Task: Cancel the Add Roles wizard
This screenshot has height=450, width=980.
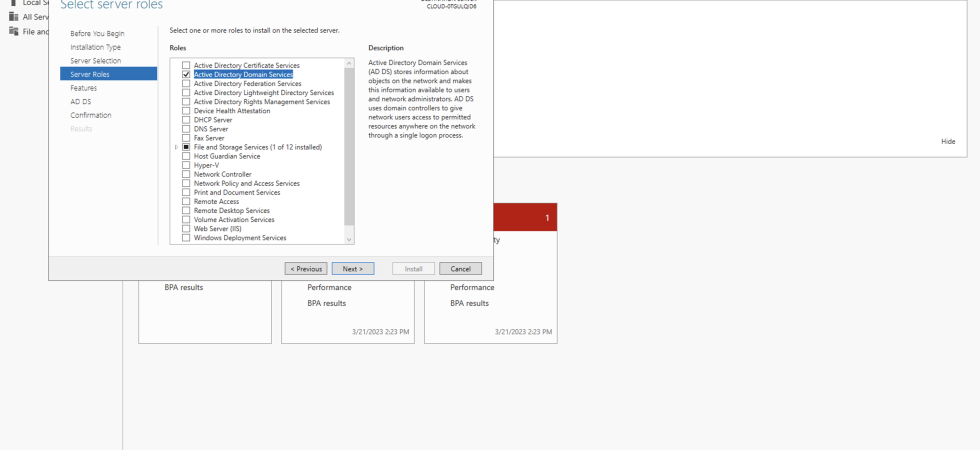Action: 461,269
